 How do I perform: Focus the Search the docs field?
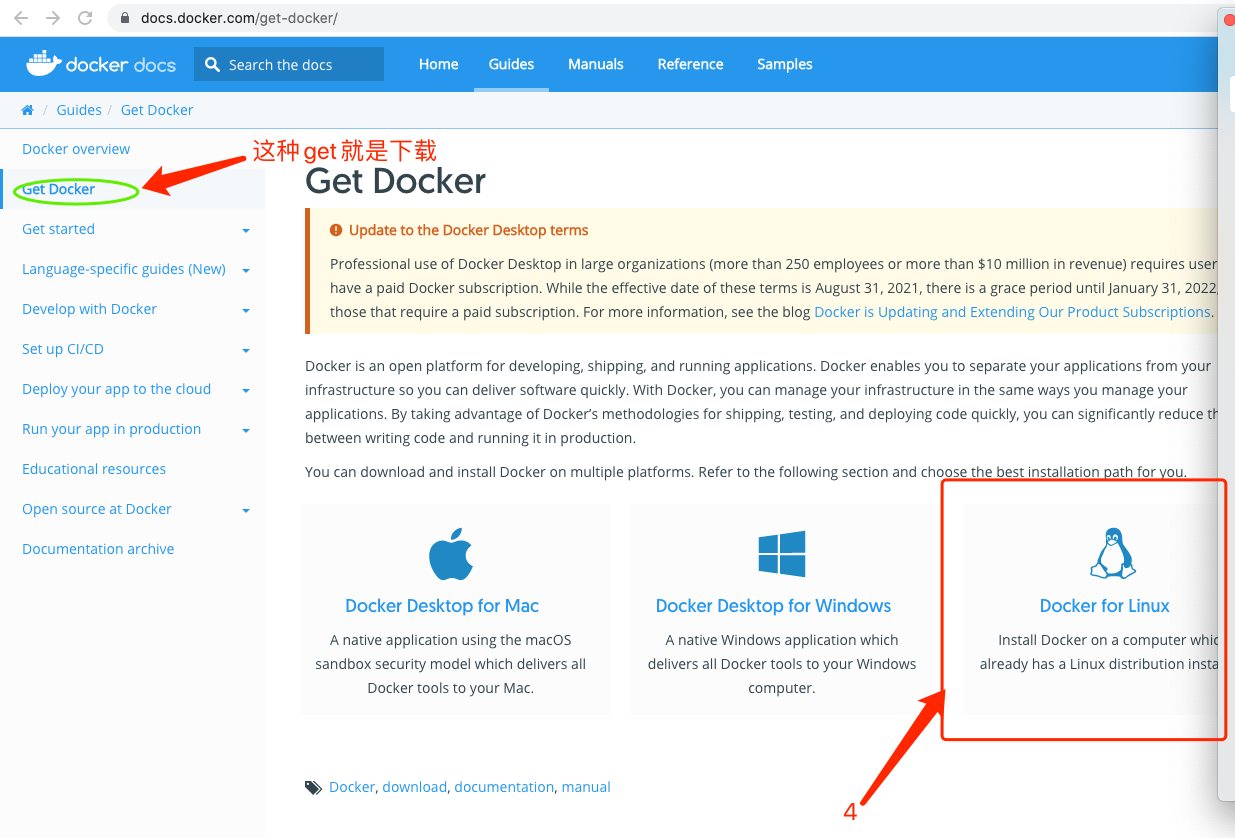pyautogui.click(x=289, y=64)
